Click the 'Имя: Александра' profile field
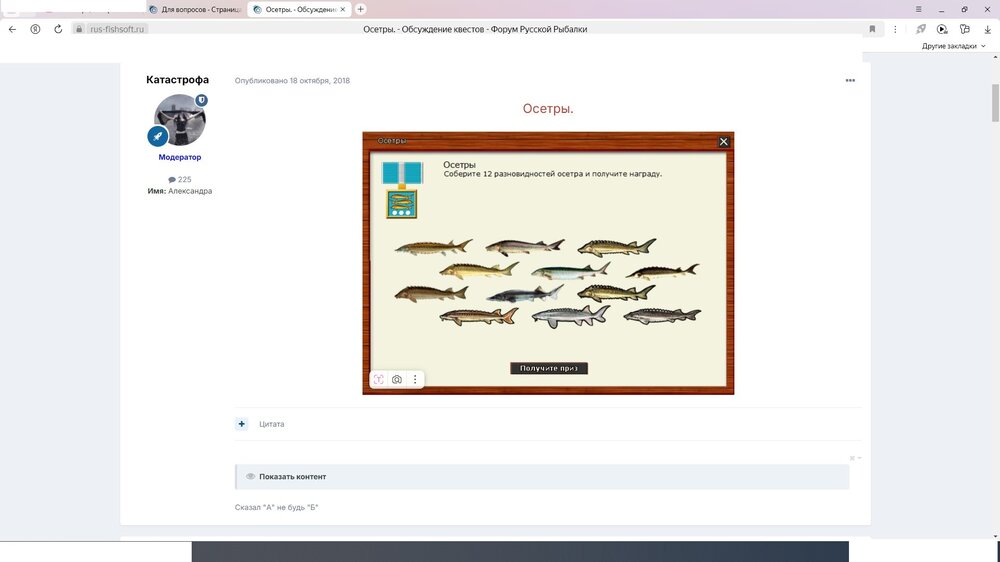This screenshot has height=562, width=1000. [180, 191]
